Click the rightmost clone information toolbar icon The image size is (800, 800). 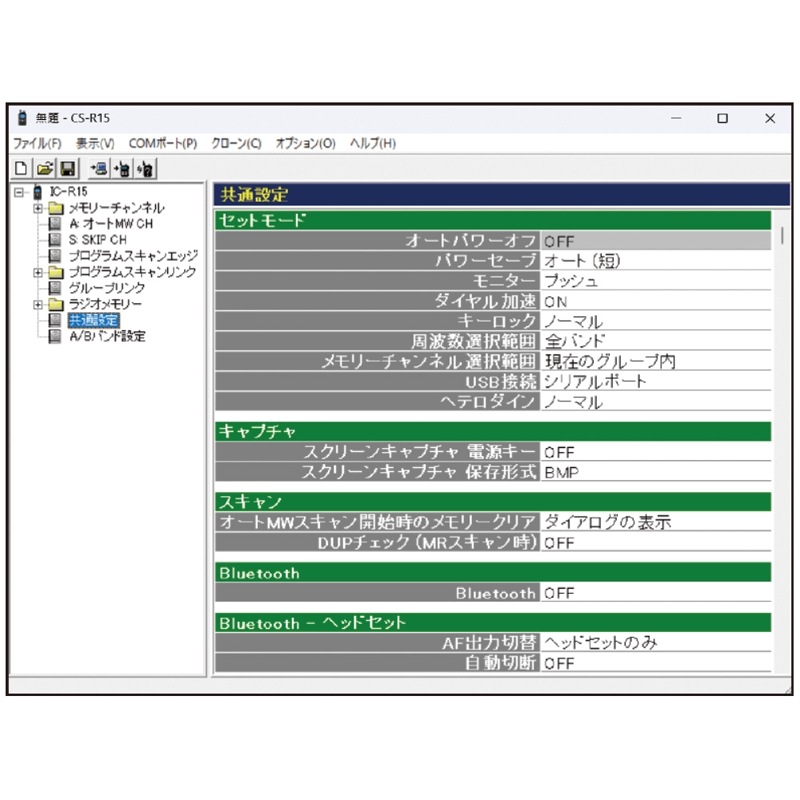[x=145, y=168]
